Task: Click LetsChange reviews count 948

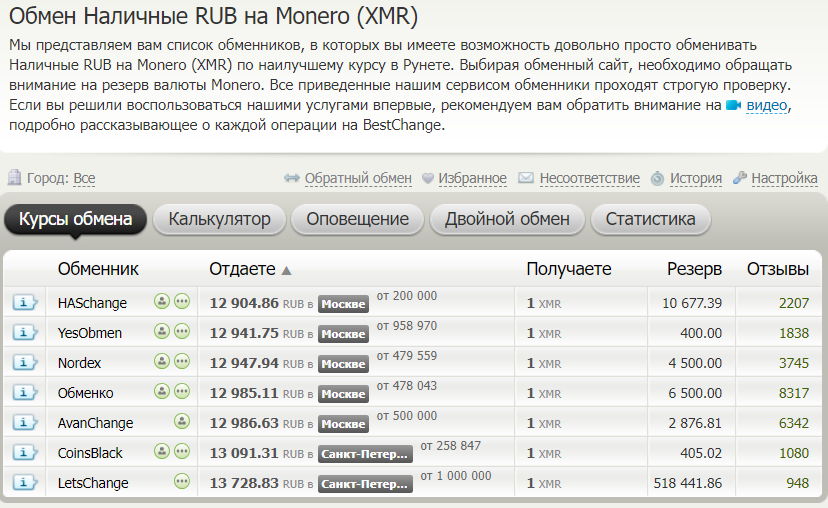Action: click(x=797, y=483)
